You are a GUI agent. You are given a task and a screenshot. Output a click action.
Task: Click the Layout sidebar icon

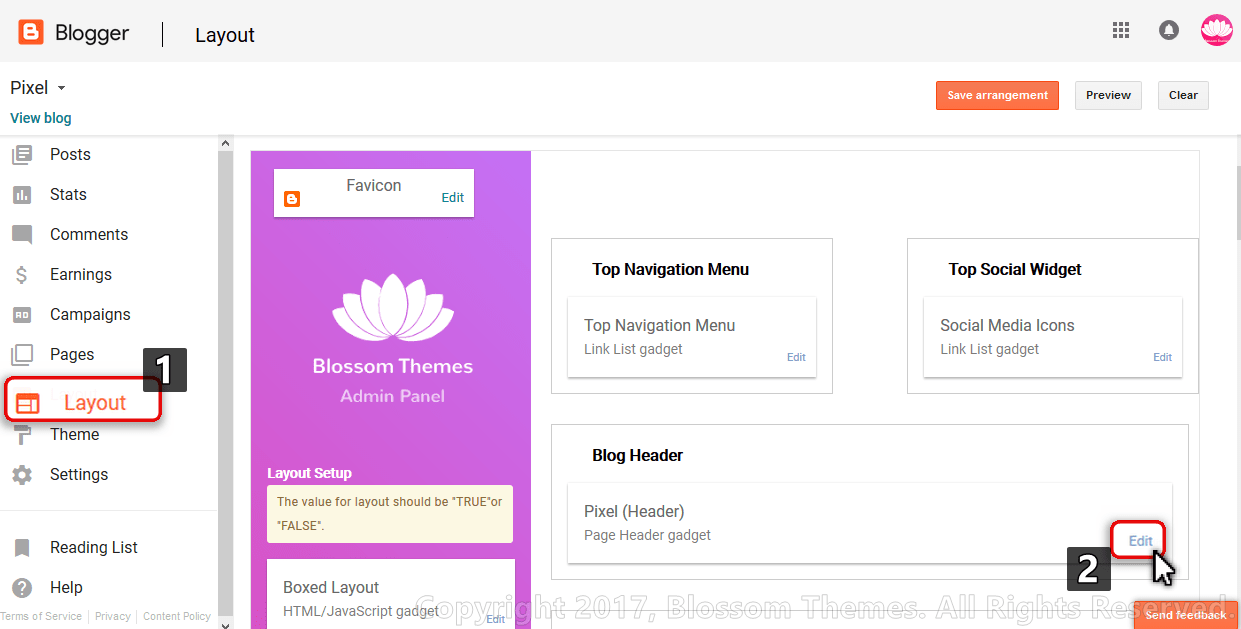tap(28, 403)
